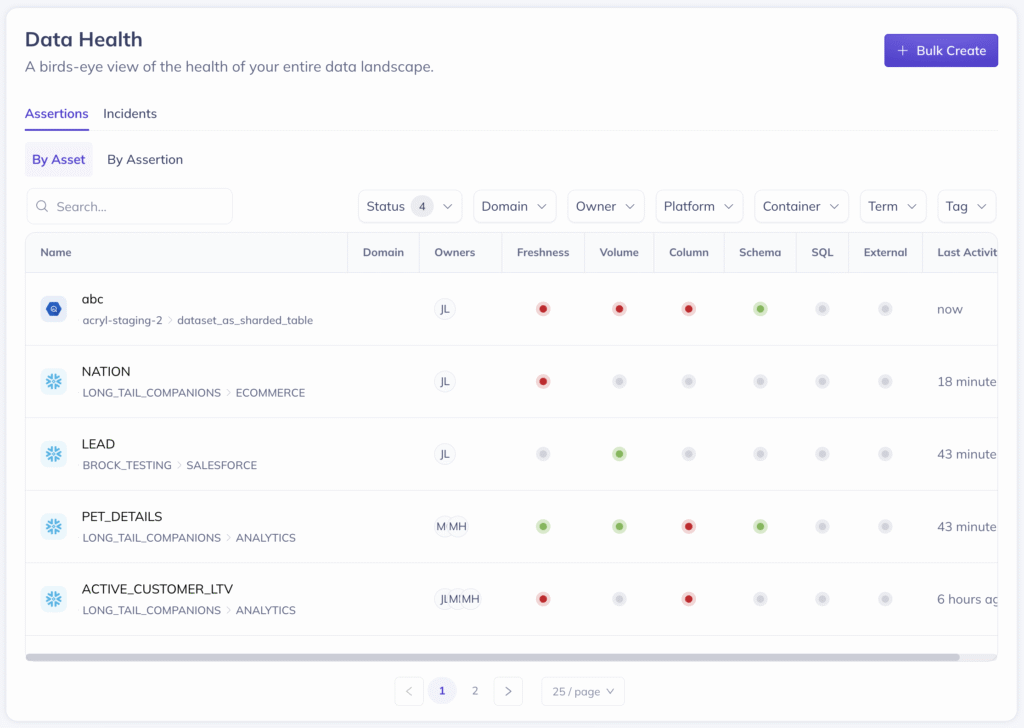
Task: Click the search magnifier icon
Action: click(42, 205)
